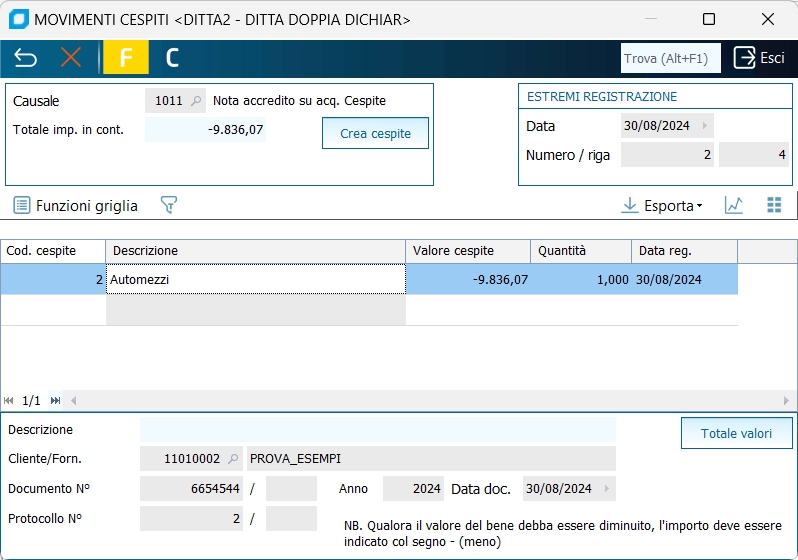Open the Esporta dropdown
This screenshot has width=798, height=560.
tap(662, 205)
